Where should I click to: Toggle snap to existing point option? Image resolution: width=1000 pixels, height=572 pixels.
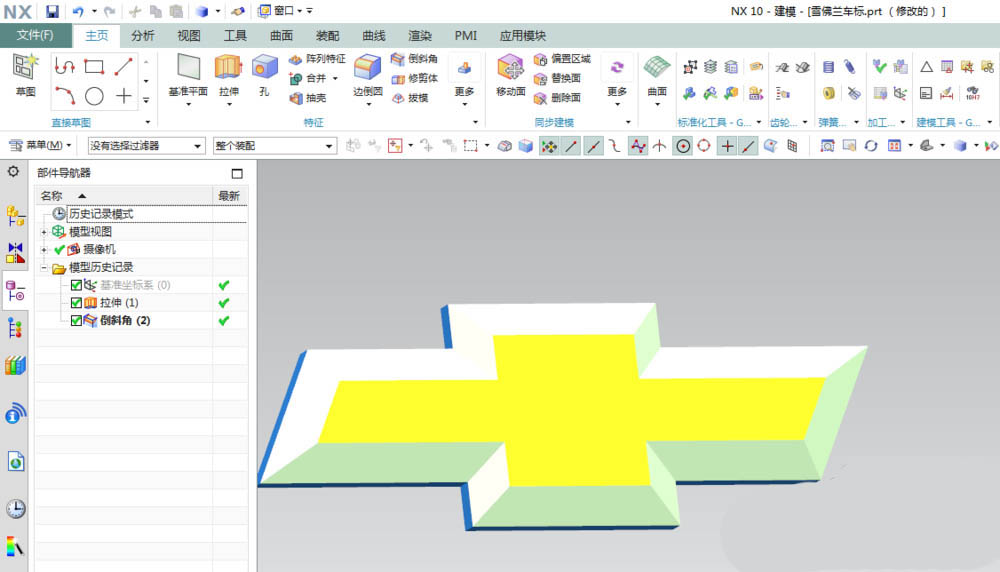(726, 146)
